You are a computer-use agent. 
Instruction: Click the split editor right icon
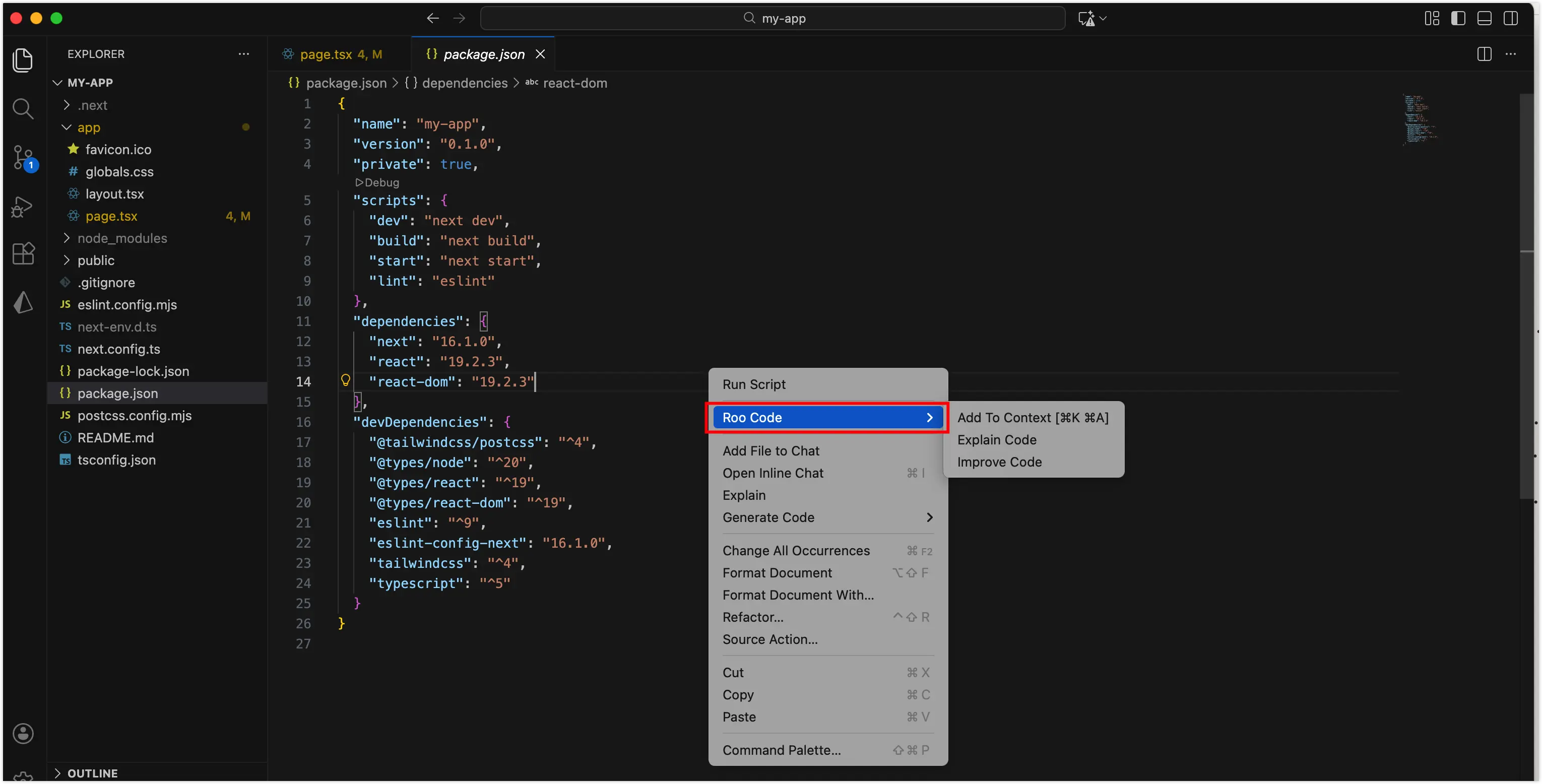pos(1484,54)
